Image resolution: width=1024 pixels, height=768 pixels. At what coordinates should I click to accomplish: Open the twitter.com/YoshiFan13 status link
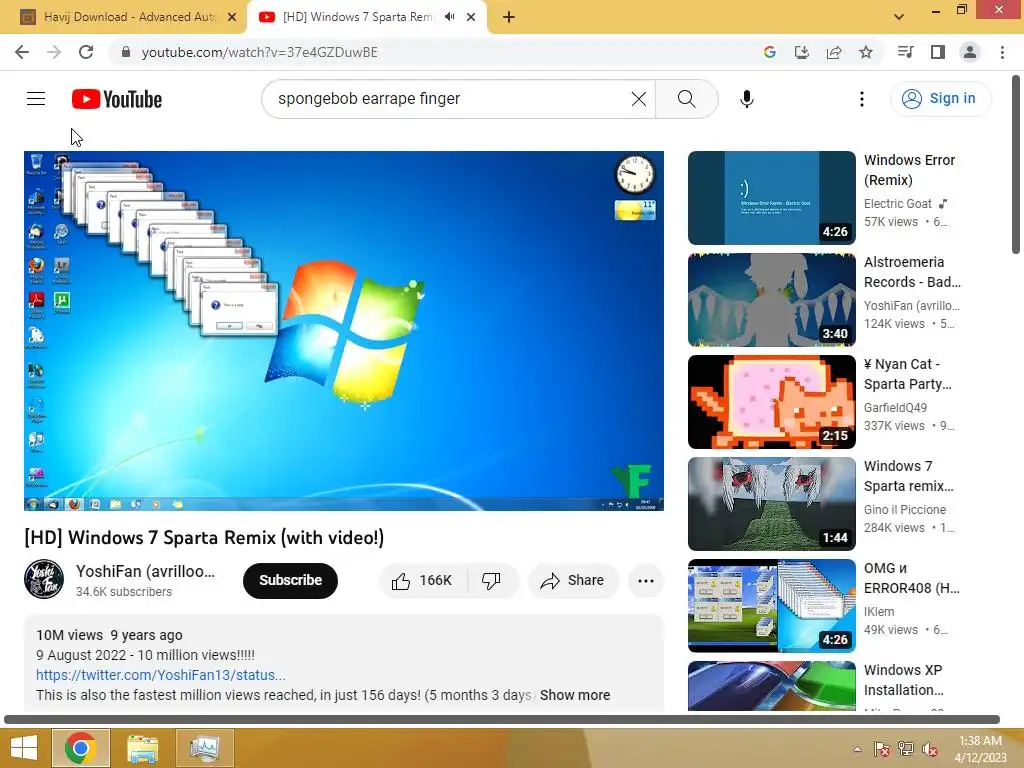click(161, 675)
